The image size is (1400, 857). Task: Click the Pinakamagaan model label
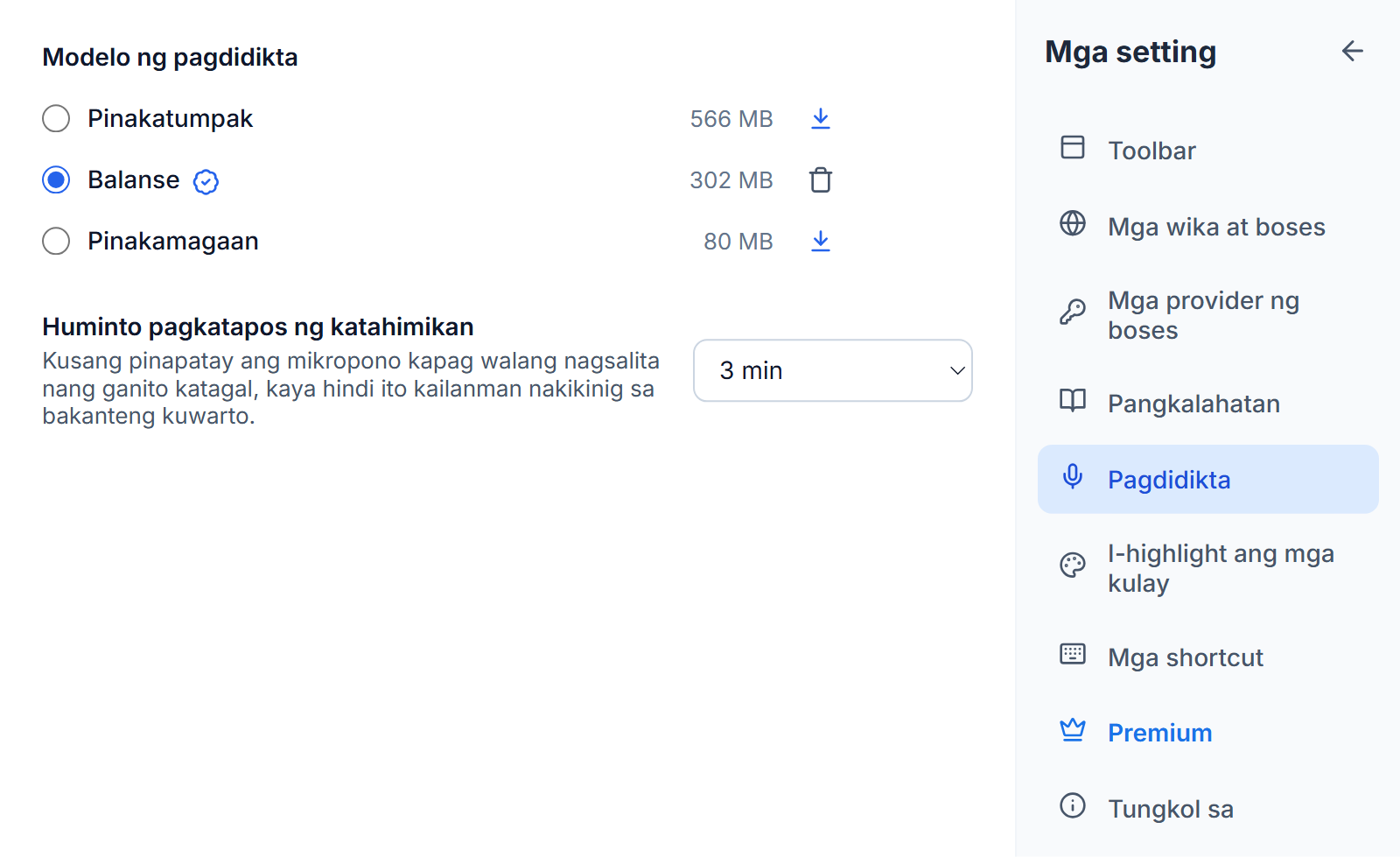[172, 241]
